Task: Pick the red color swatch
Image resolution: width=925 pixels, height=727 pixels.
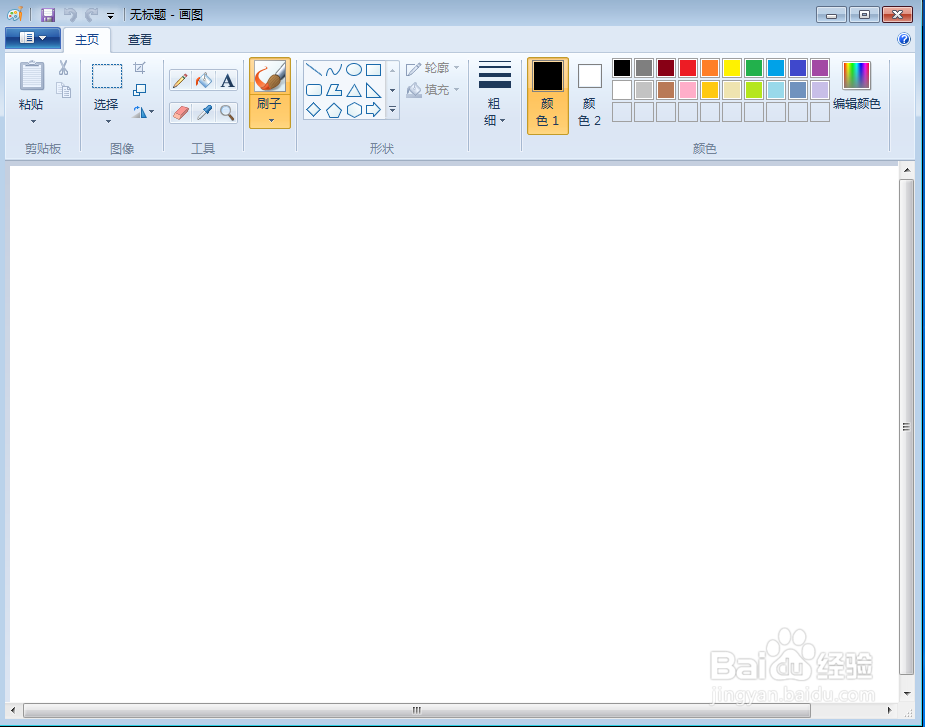Action: tap(688, 68)
